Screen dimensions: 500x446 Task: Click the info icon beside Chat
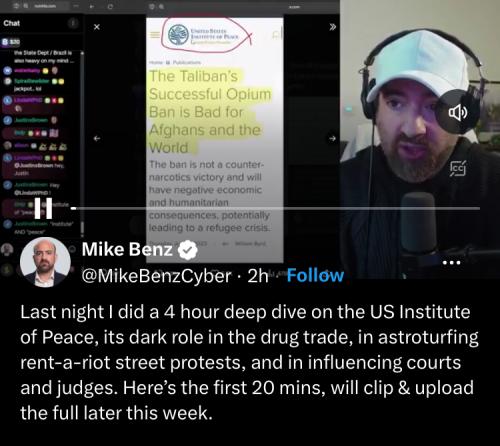click(73, 23)
